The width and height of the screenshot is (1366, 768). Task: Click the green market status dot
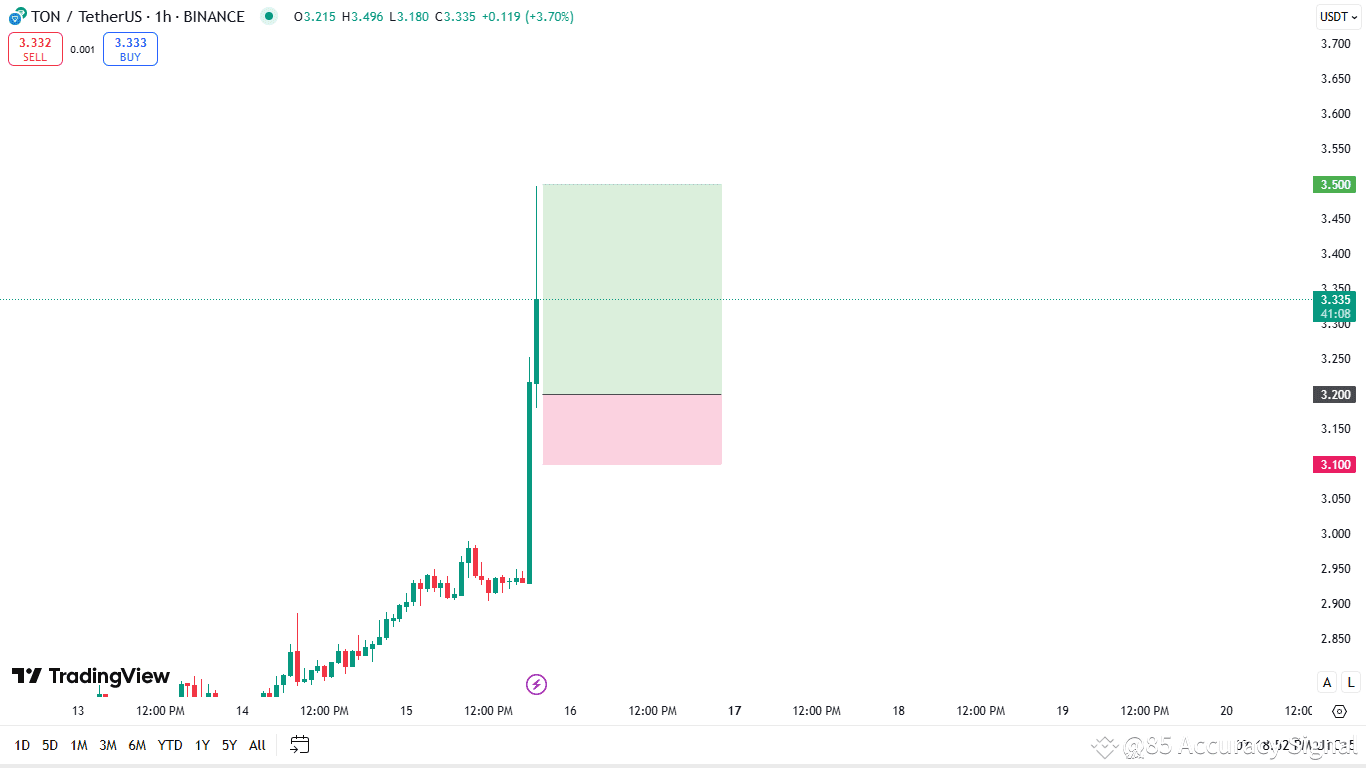(x=268, y=16)
